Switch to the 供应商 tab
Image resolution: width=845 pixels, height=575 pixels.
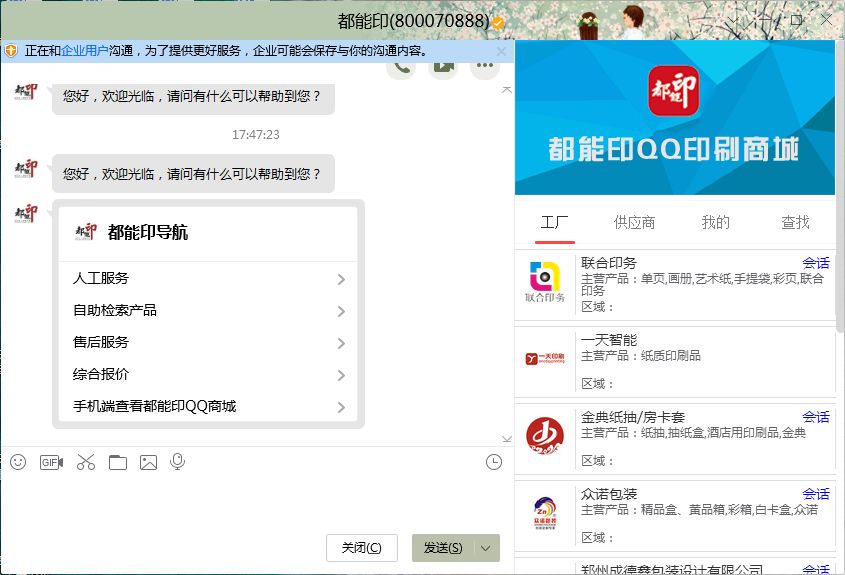tap(634, 222)
